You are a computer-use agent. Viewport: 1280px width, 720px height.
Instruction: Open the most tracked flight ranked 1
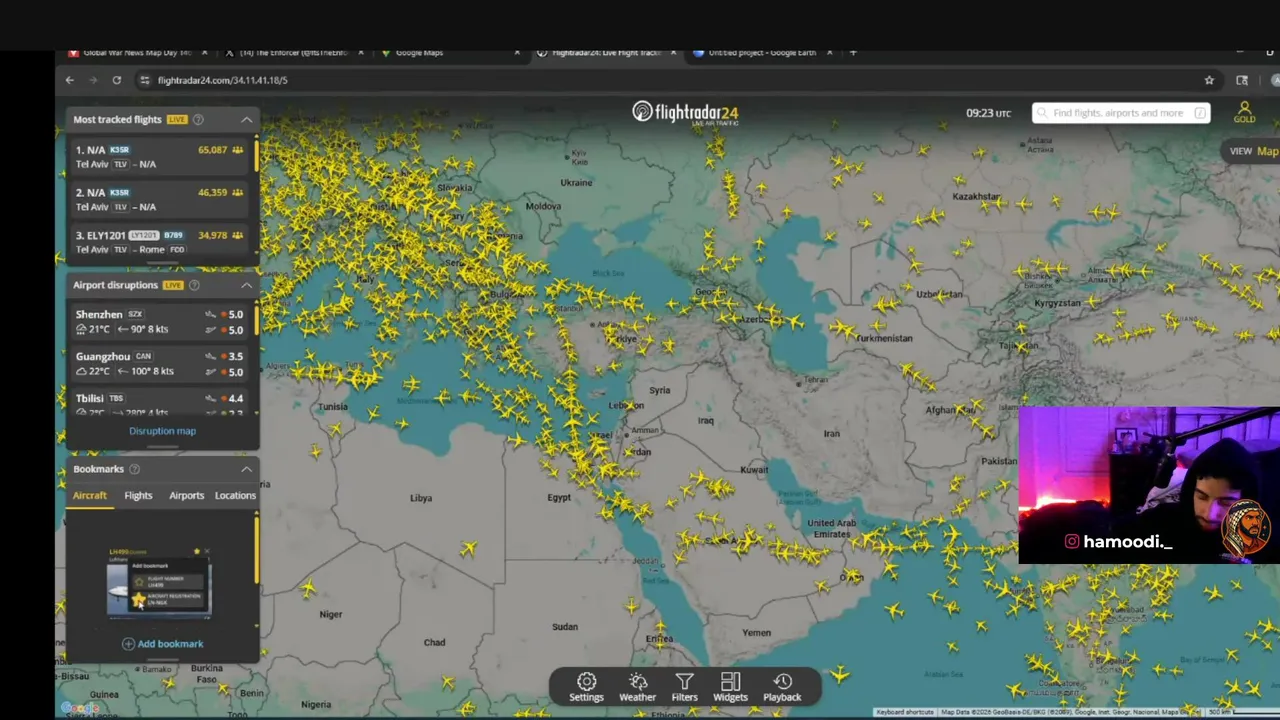point(160,157)
